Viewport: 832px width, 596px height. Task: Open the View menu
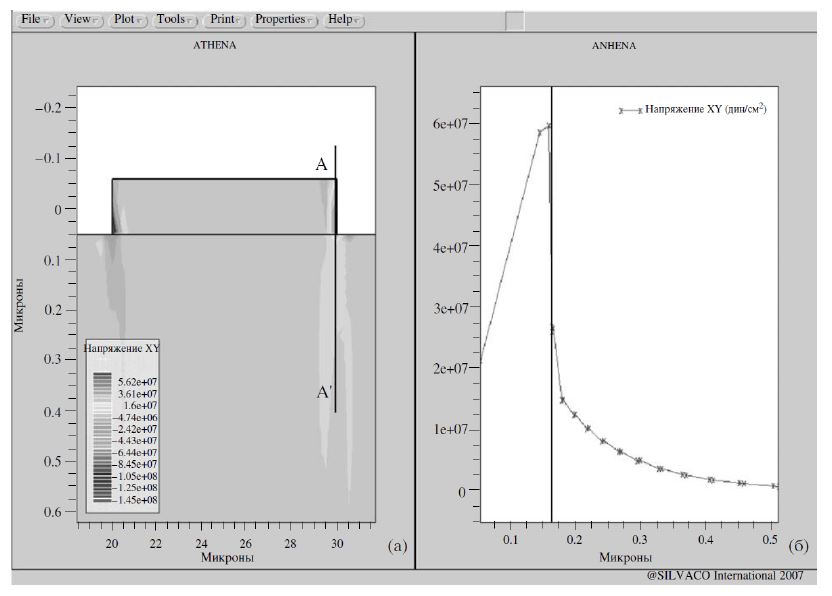tap(80, 19)
